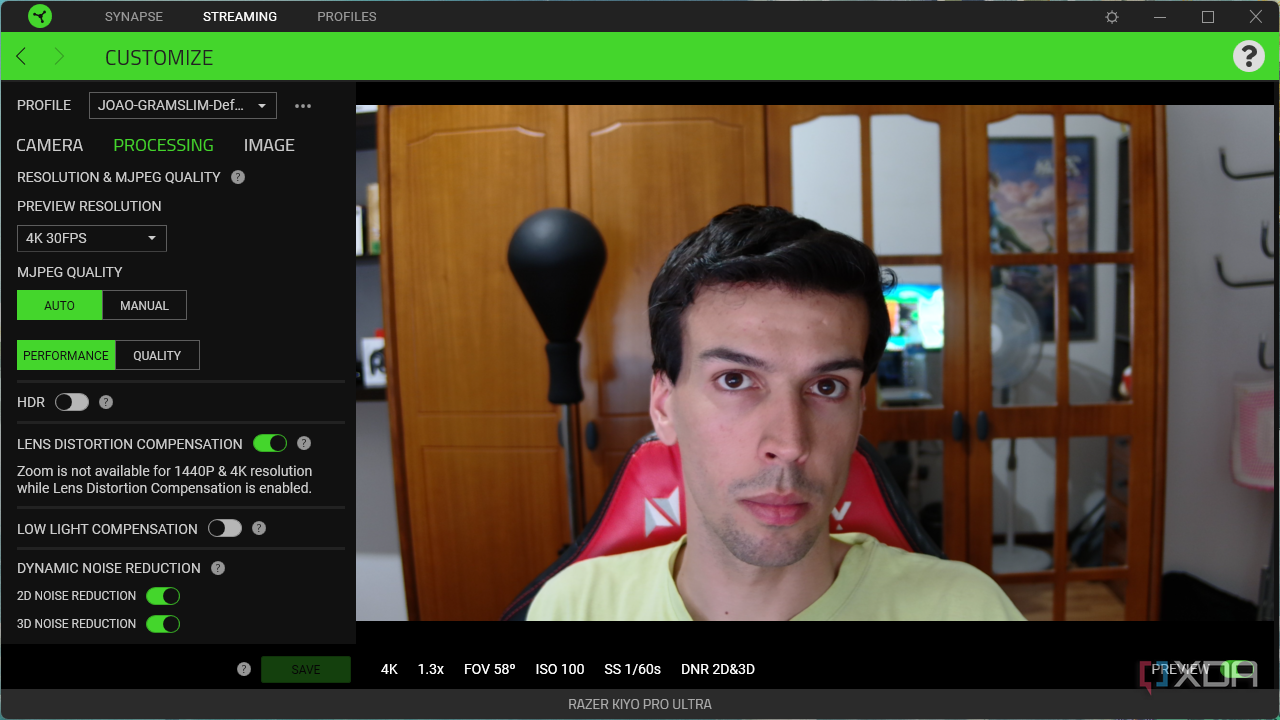1280x720 pixels.
Task: Show help tooltip for HDR
Action: click(x=106, y=402)
